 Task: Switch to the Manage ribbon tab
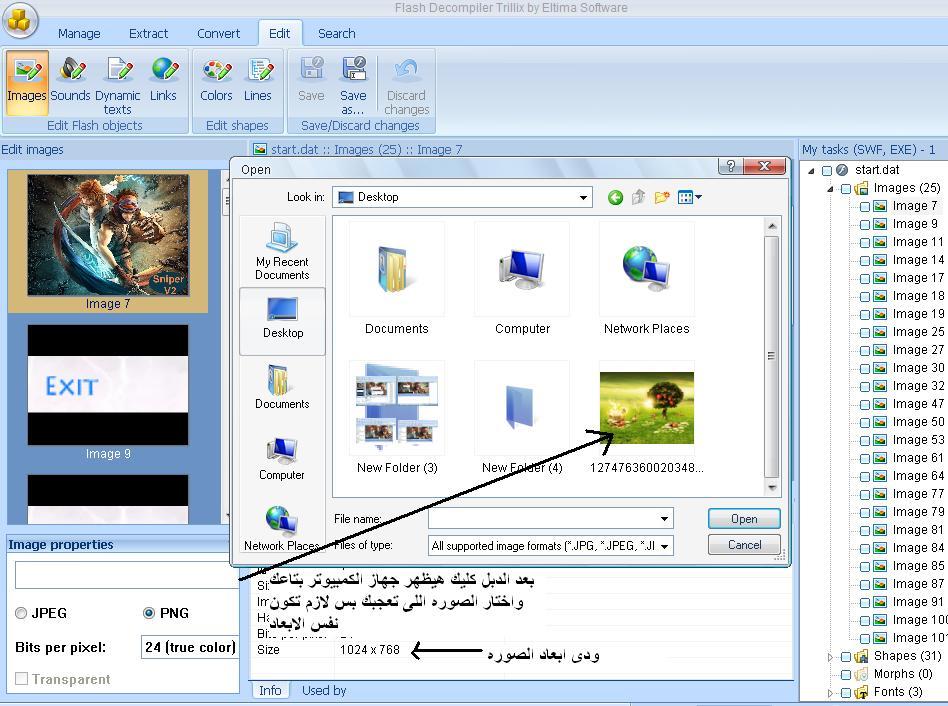point(79,33)
